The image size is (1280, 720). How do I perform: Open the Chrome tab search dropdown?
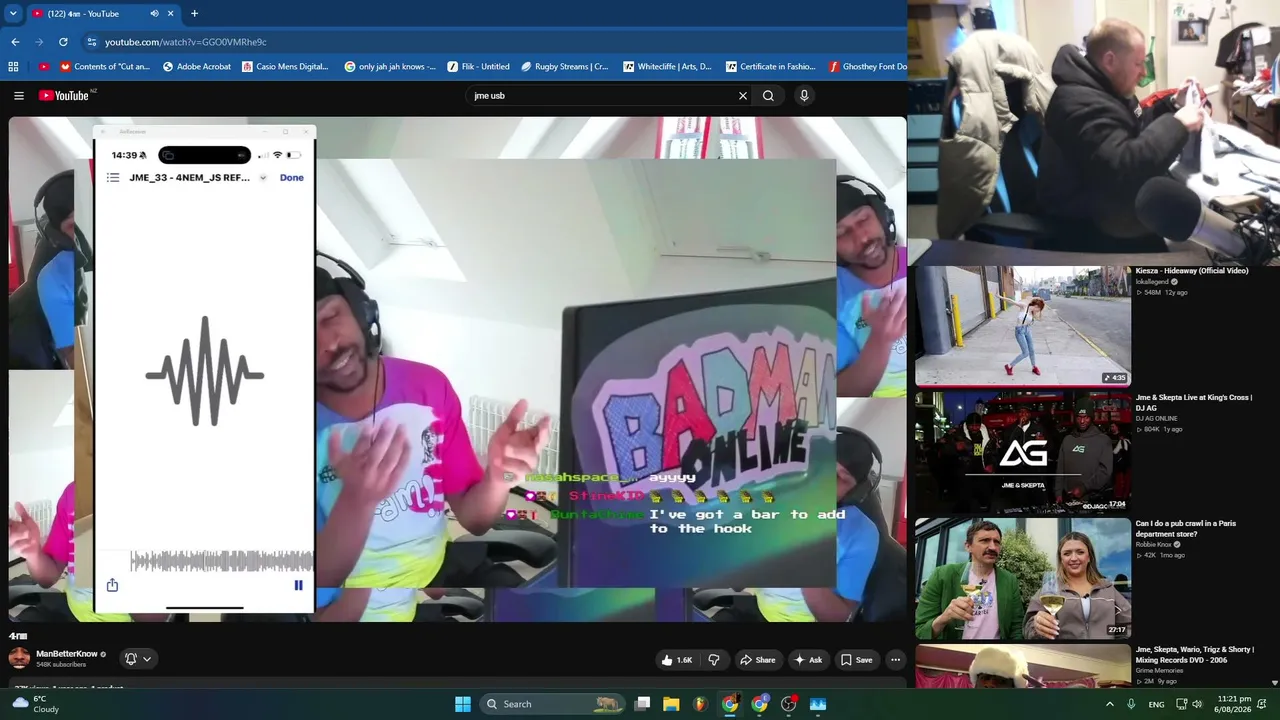point(13,14)
